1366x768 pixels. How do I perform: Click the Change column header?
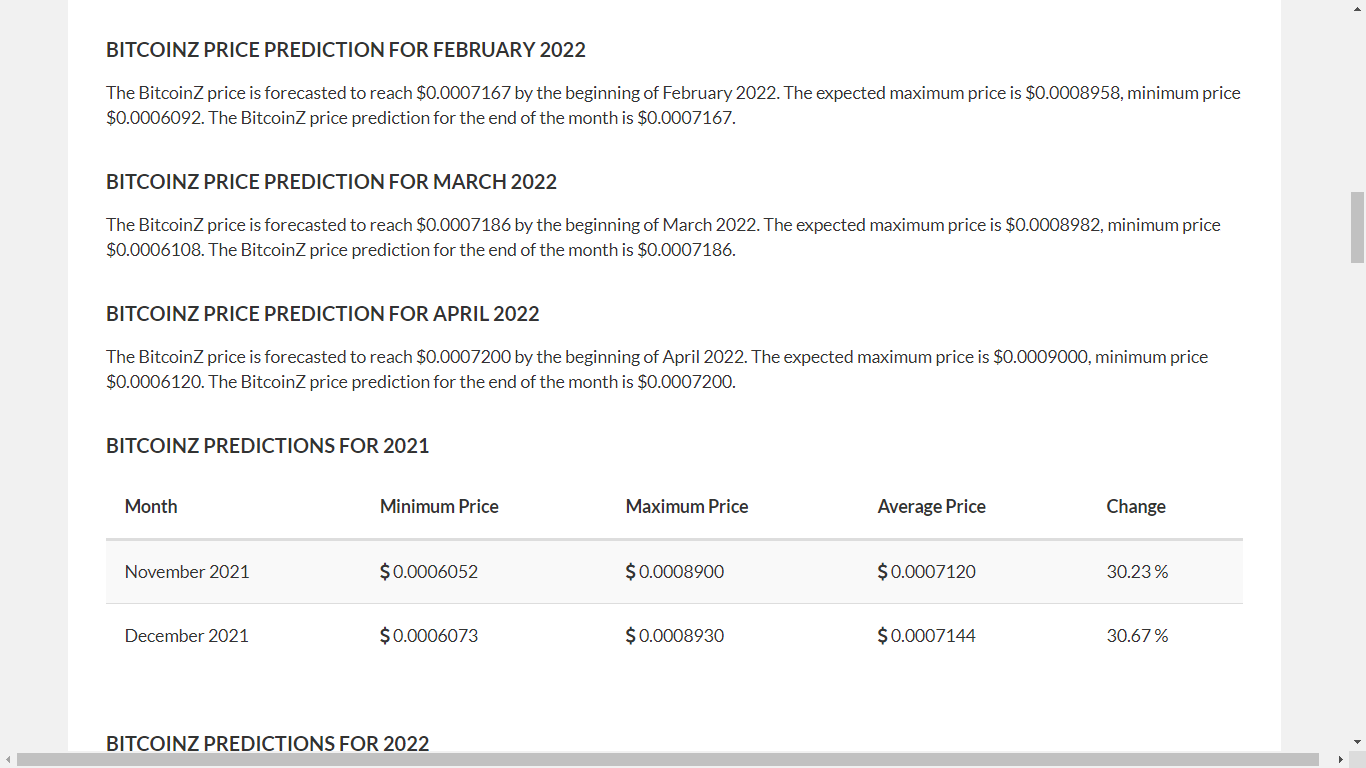pos(1136,507)
